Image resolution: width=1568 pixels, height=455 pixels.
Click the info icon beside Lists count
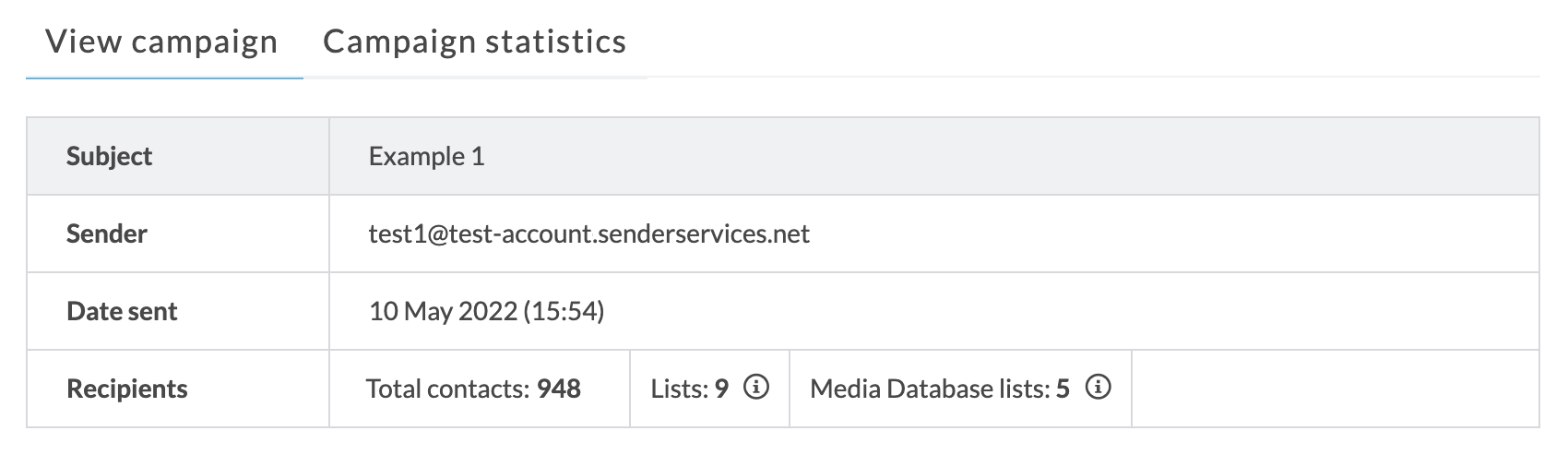[756, 388]
